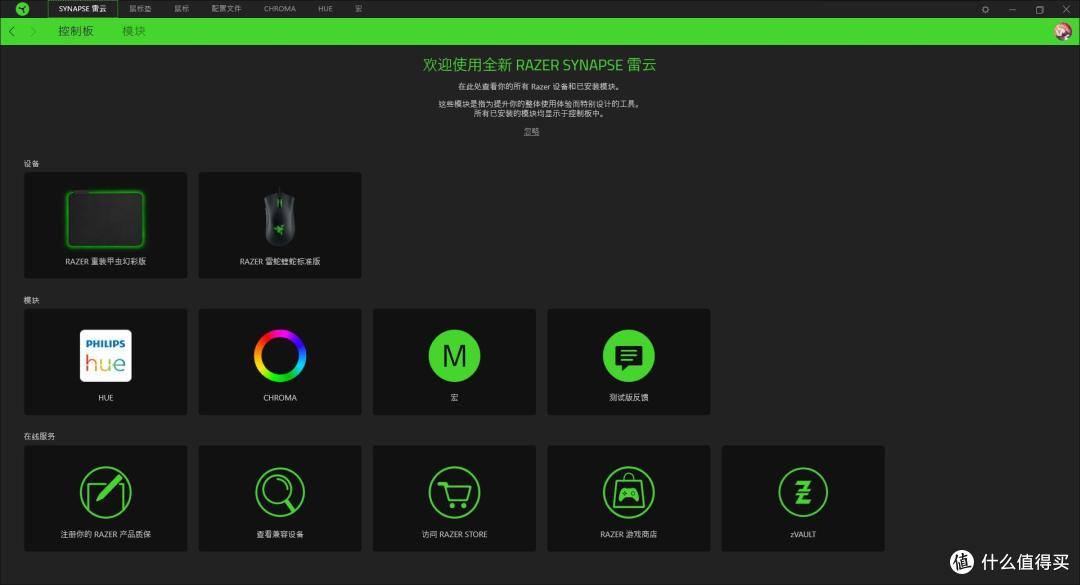Switch to the 鼠标 tab

pyautogui.click(x=181, y=9)
